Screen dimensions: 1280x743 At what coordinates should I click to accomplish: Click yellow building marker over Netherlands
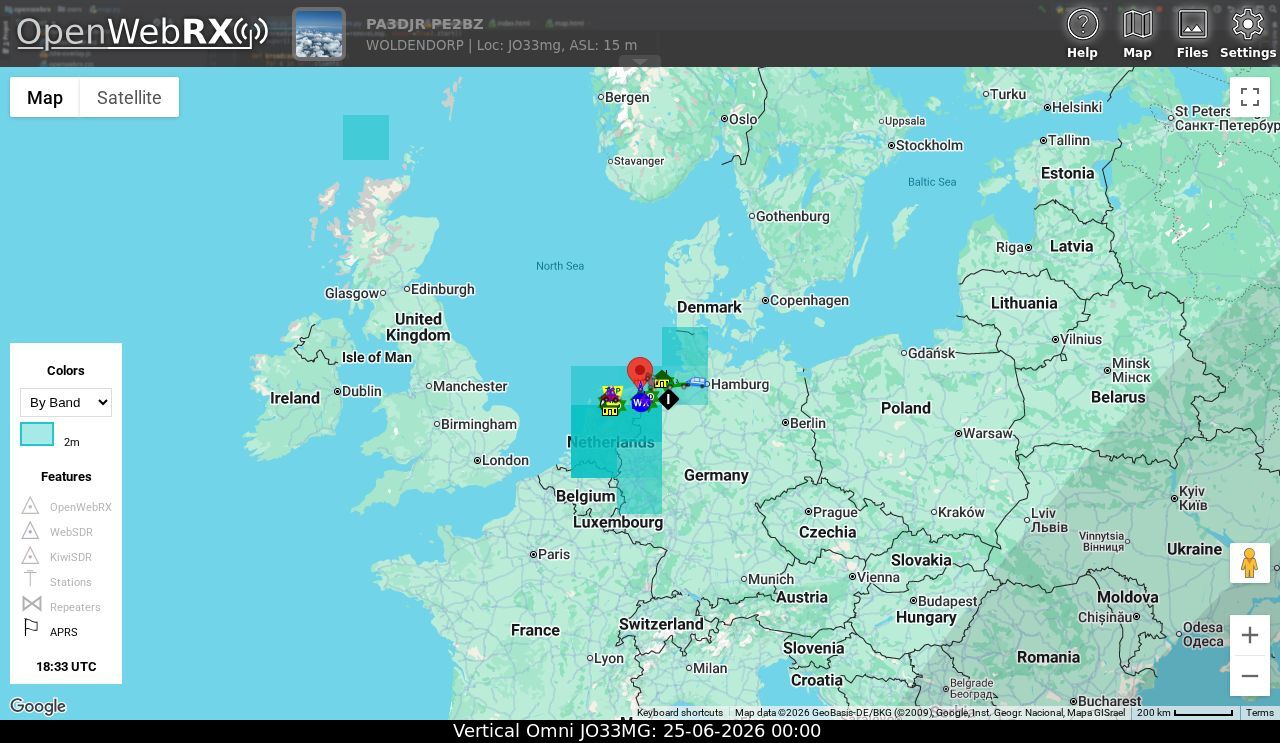(x=609, y=407)
